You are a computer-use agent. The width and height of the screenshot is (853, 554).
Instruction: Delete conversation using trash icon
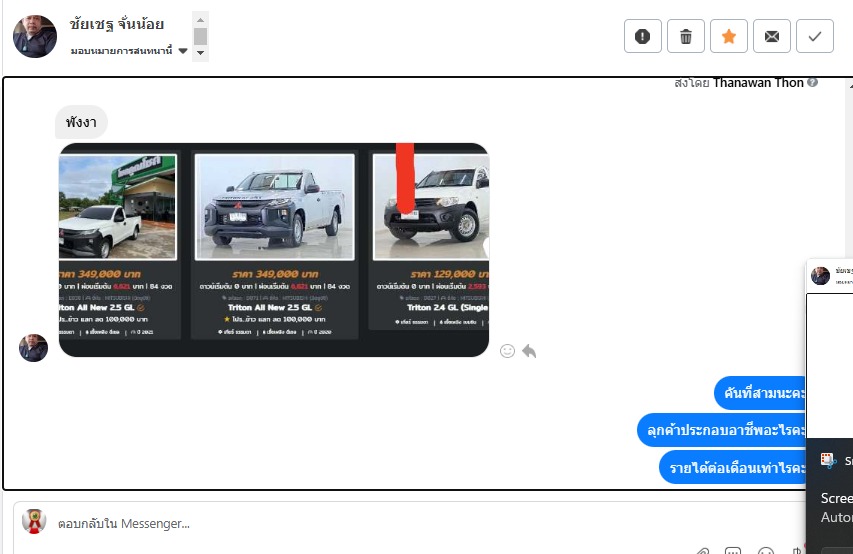[685, 36]
